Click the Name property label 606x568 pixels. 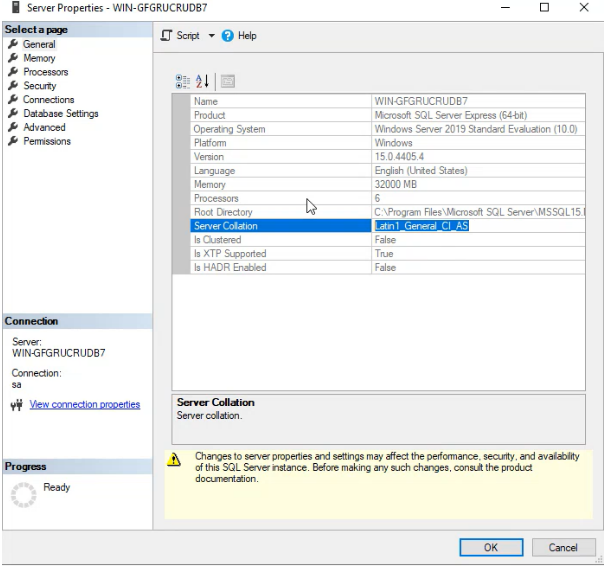click(x=206, y=102)
